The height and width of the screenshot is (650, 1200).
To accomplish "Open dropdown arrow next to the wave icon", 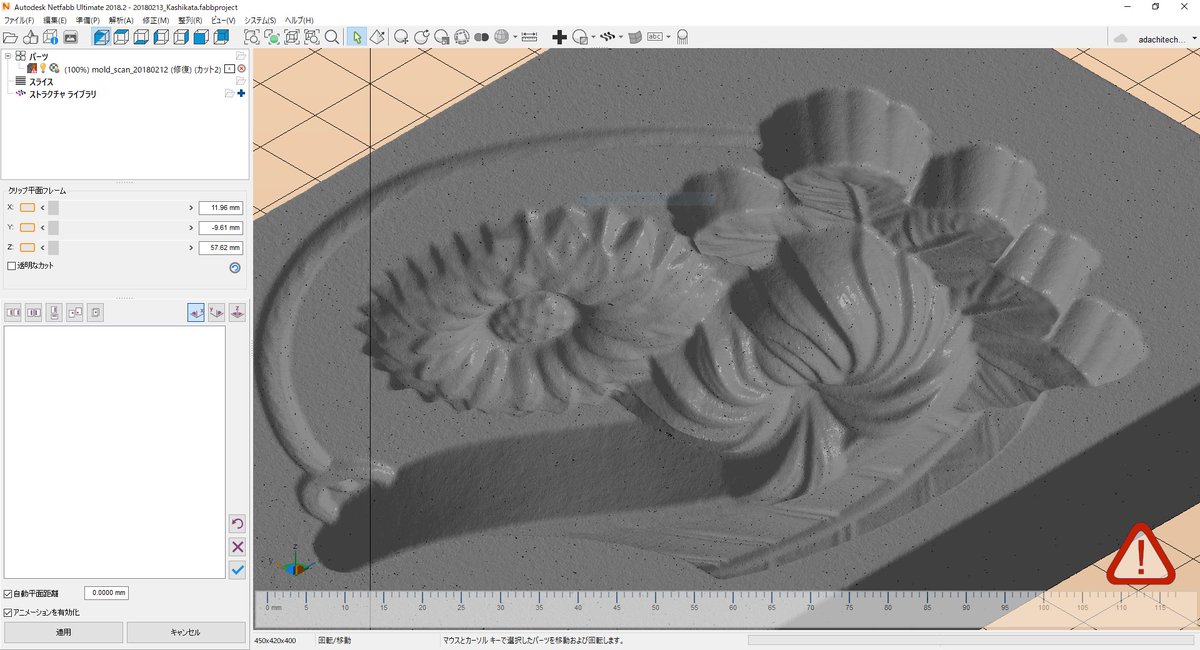I will pyautogui.click(x=620, y=37).
